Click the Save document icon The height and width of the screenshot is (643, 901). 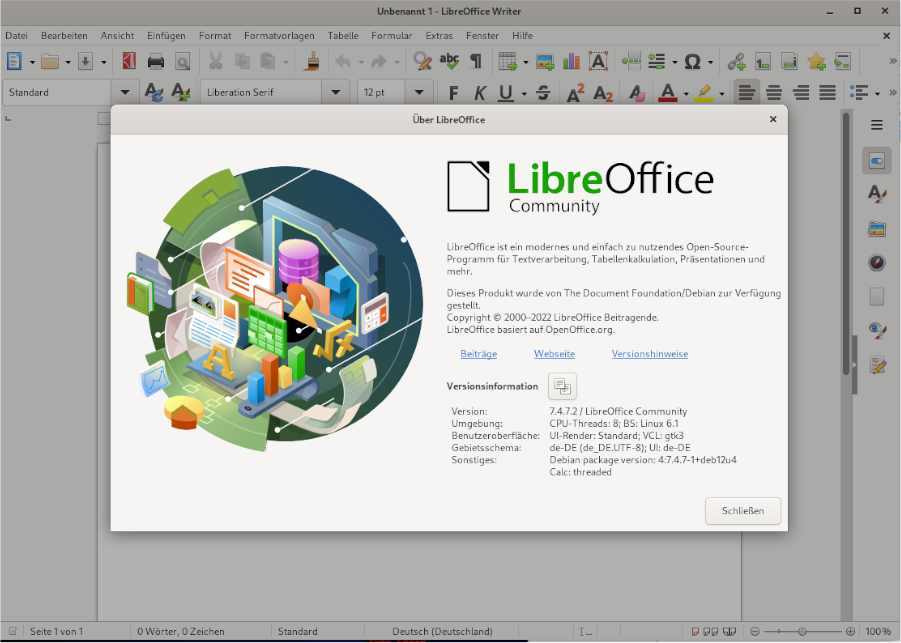tap(86, 61)
